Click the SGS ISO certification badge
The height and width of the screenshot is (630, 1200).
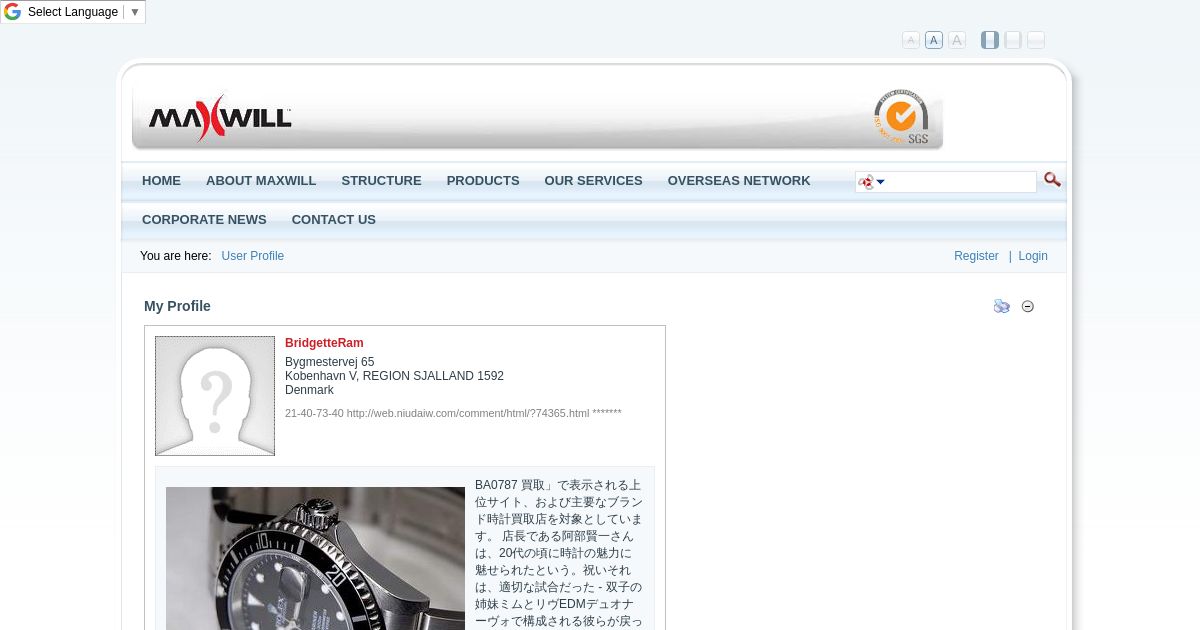pyautogui.click(x=901, y=117)
